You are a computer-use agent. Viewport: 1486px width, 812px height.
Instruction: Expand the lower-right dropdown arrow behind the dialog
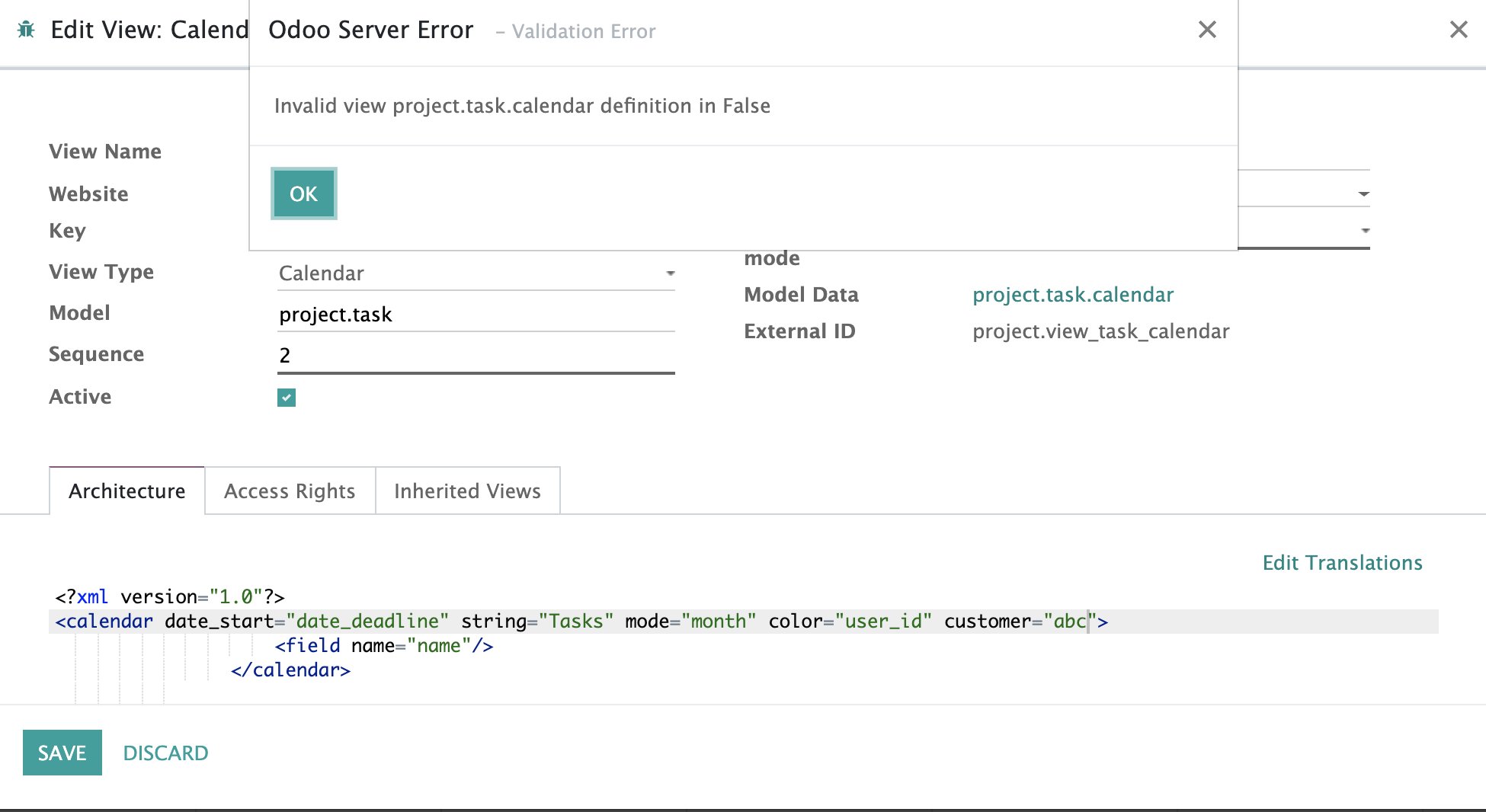[x=1366, y=230]
